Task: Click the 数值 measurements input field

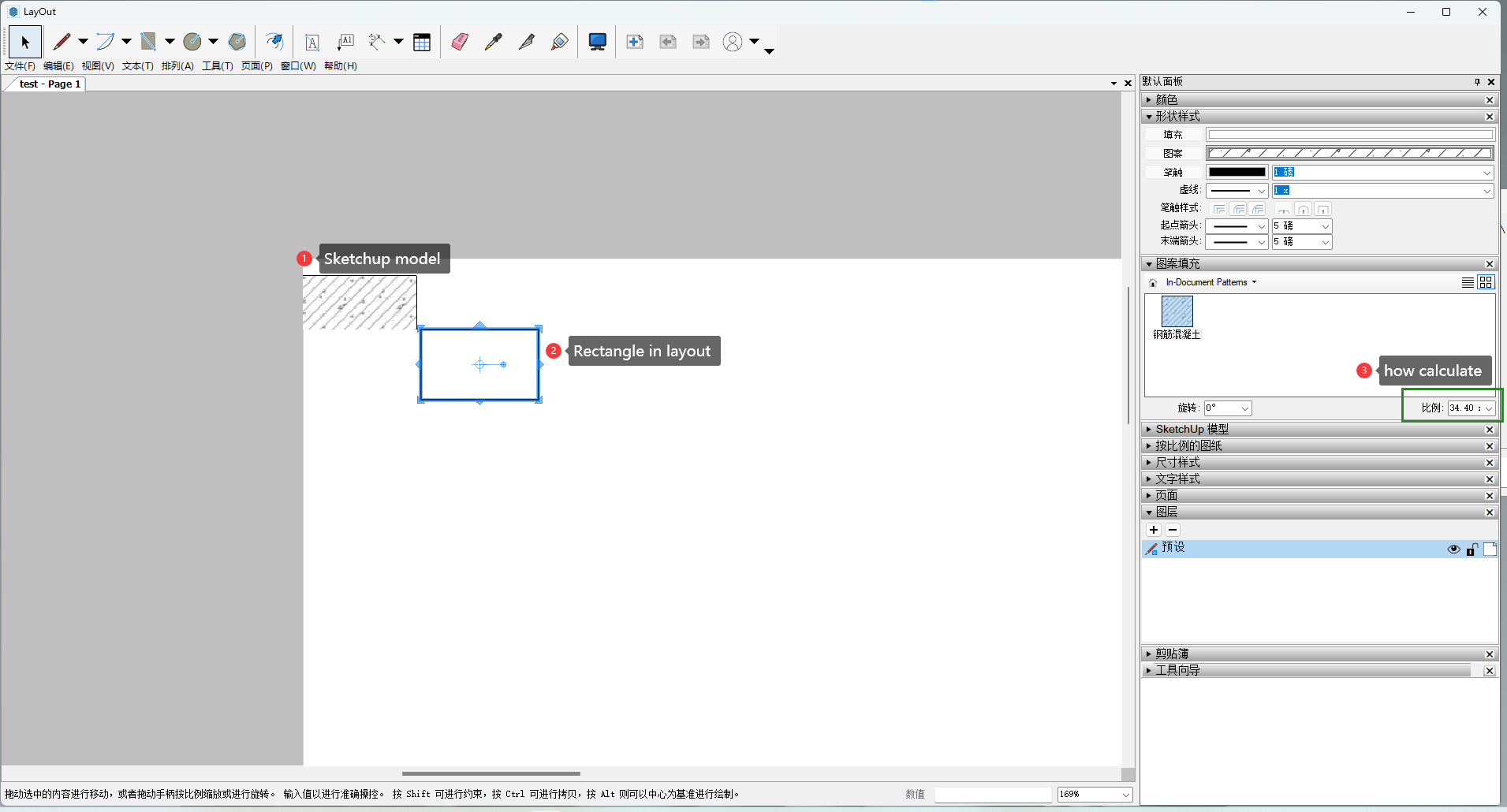Action: coord(993,795)
